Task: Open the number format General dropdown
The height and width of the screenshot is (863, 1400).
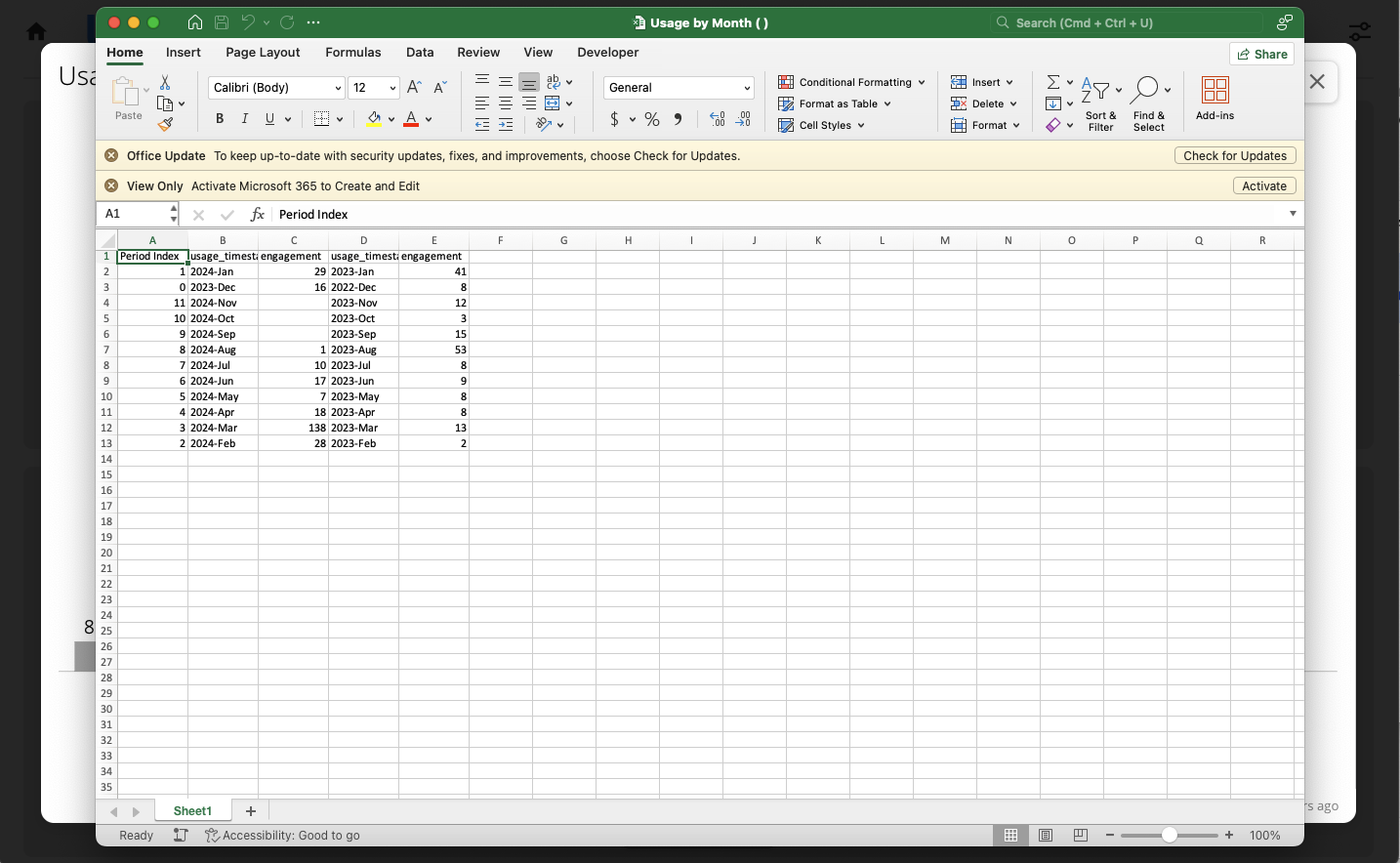Action: [x=747, y=88]
